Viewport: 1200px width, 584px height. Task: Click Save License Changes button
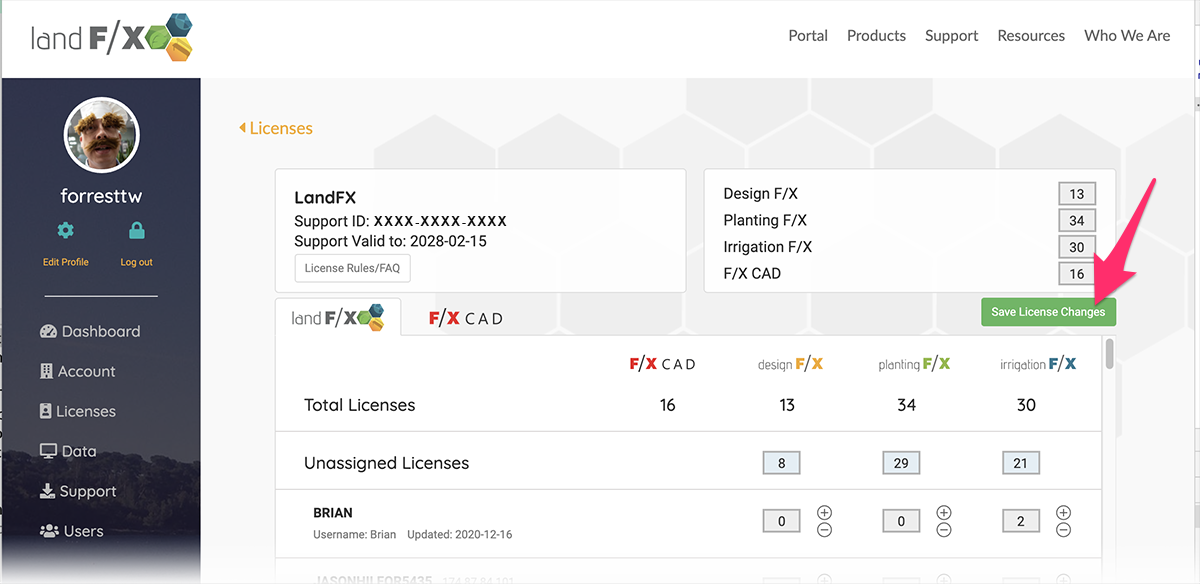[1048, 312]
